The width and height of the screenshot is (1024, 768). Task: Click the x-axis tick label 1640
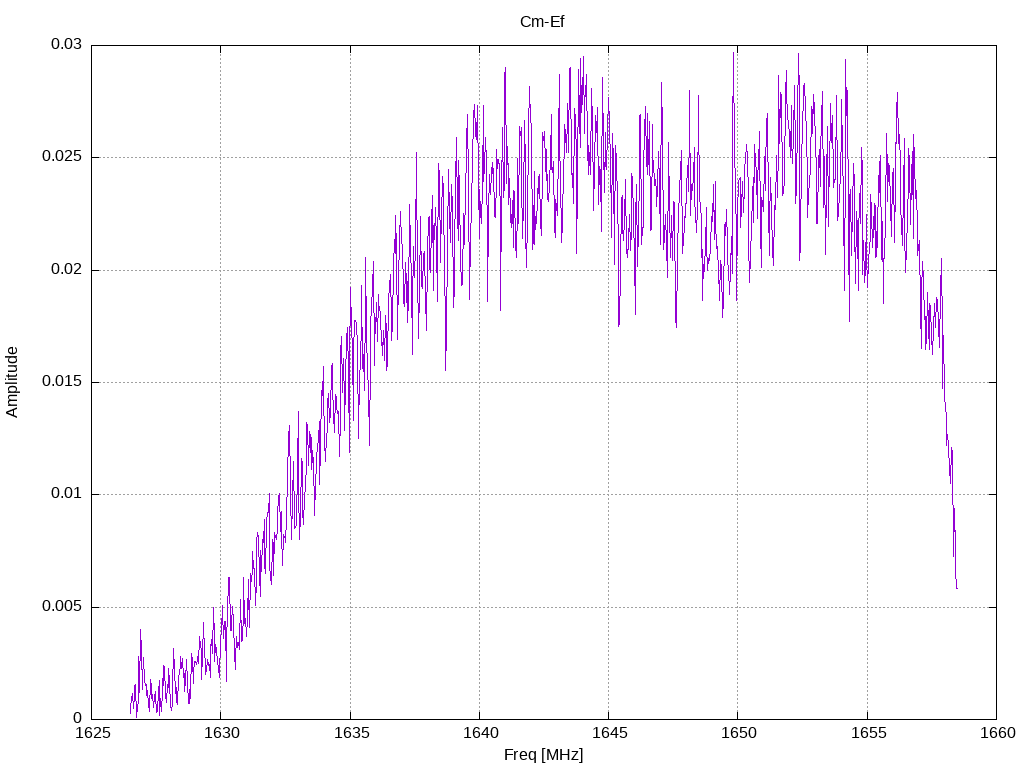[481, 733]
